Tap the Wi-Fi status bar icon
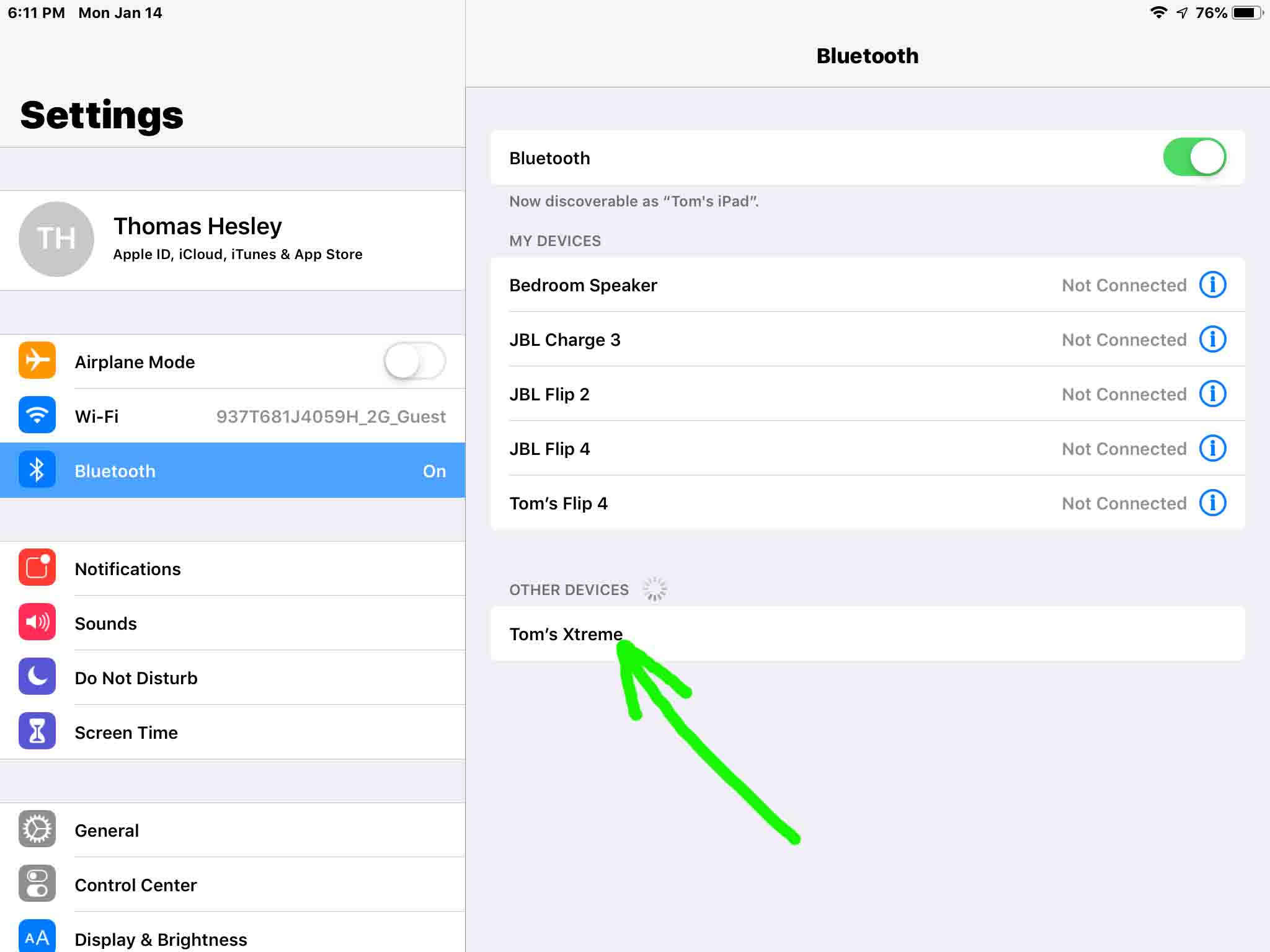This screenshot has height=952, width=1270. coord(1158,12)
